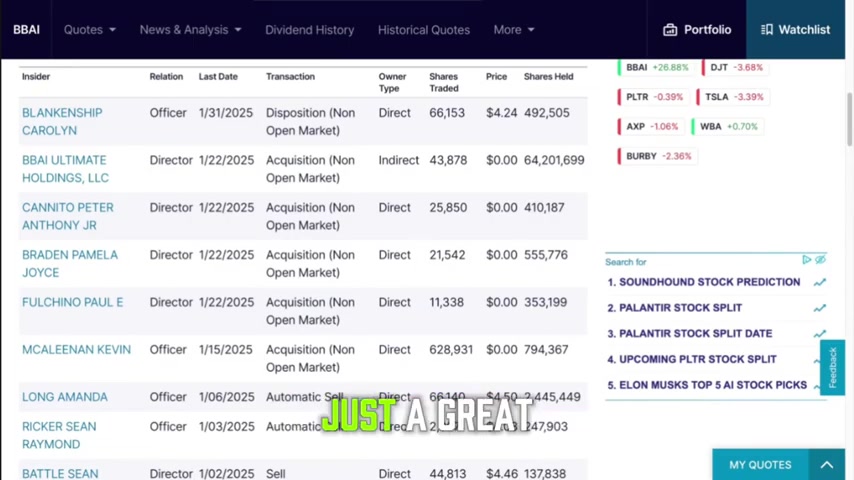Click the BBAI ticker in navigation bar
The height and width of the screenshot is (480, 854).
26,30
